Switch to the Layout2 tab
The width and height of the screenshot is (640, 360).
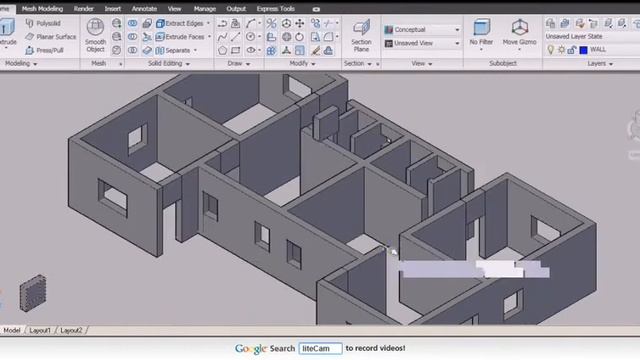71,330
